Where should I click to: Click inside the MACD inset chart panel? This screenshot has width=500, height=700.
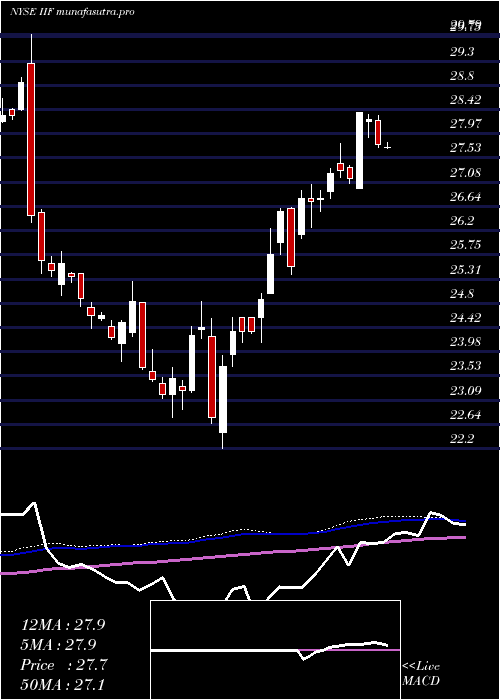[275, 650]
